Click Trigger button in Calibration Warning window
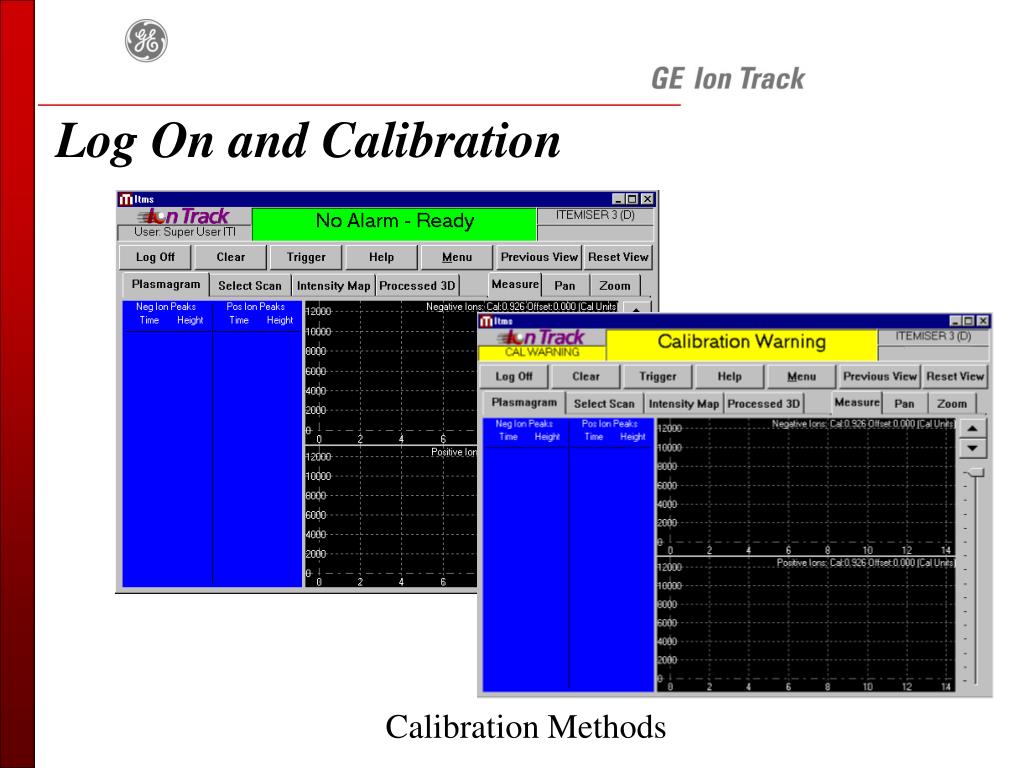Viewport: 1024px width, 768px height. pyautogui.click(x=658, y=376)
